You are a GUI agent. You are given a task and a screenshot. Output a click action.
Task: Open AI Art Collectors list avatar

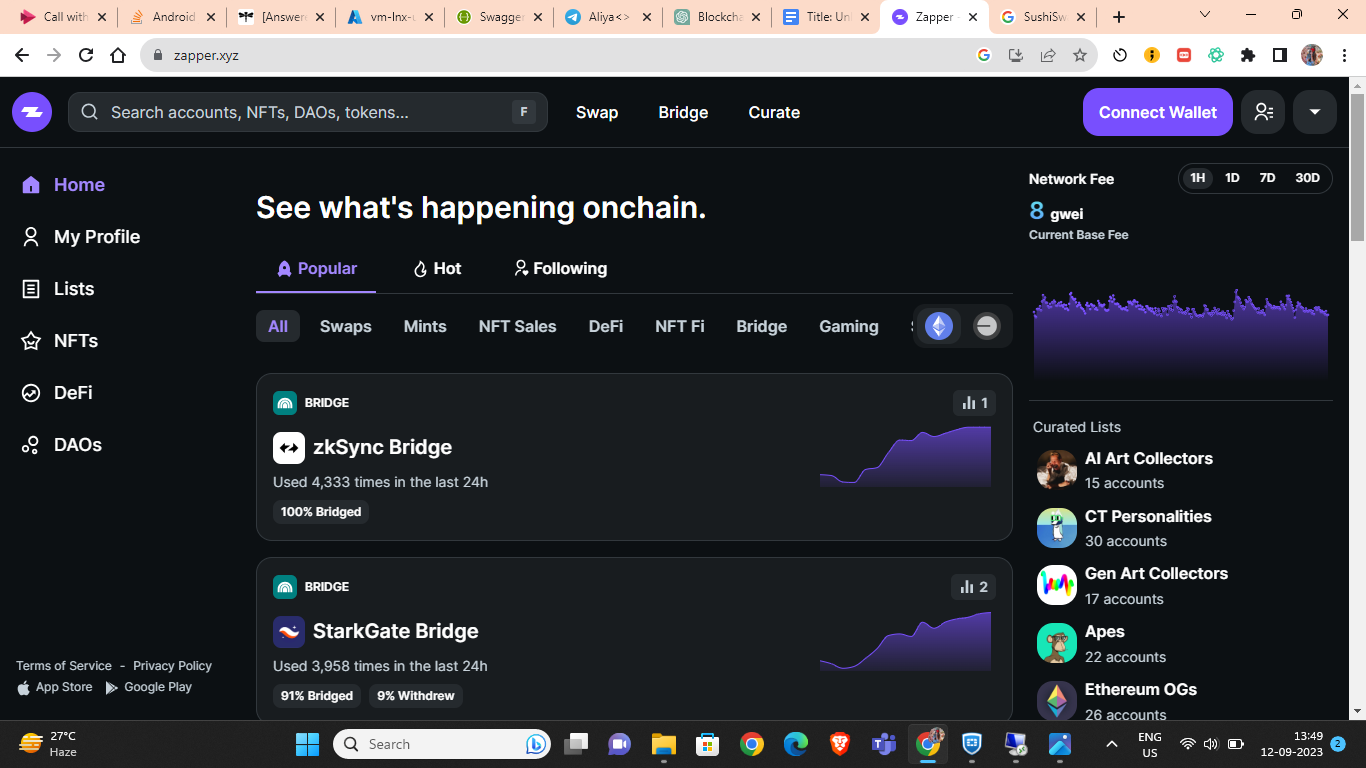[x=1057, y=469]
